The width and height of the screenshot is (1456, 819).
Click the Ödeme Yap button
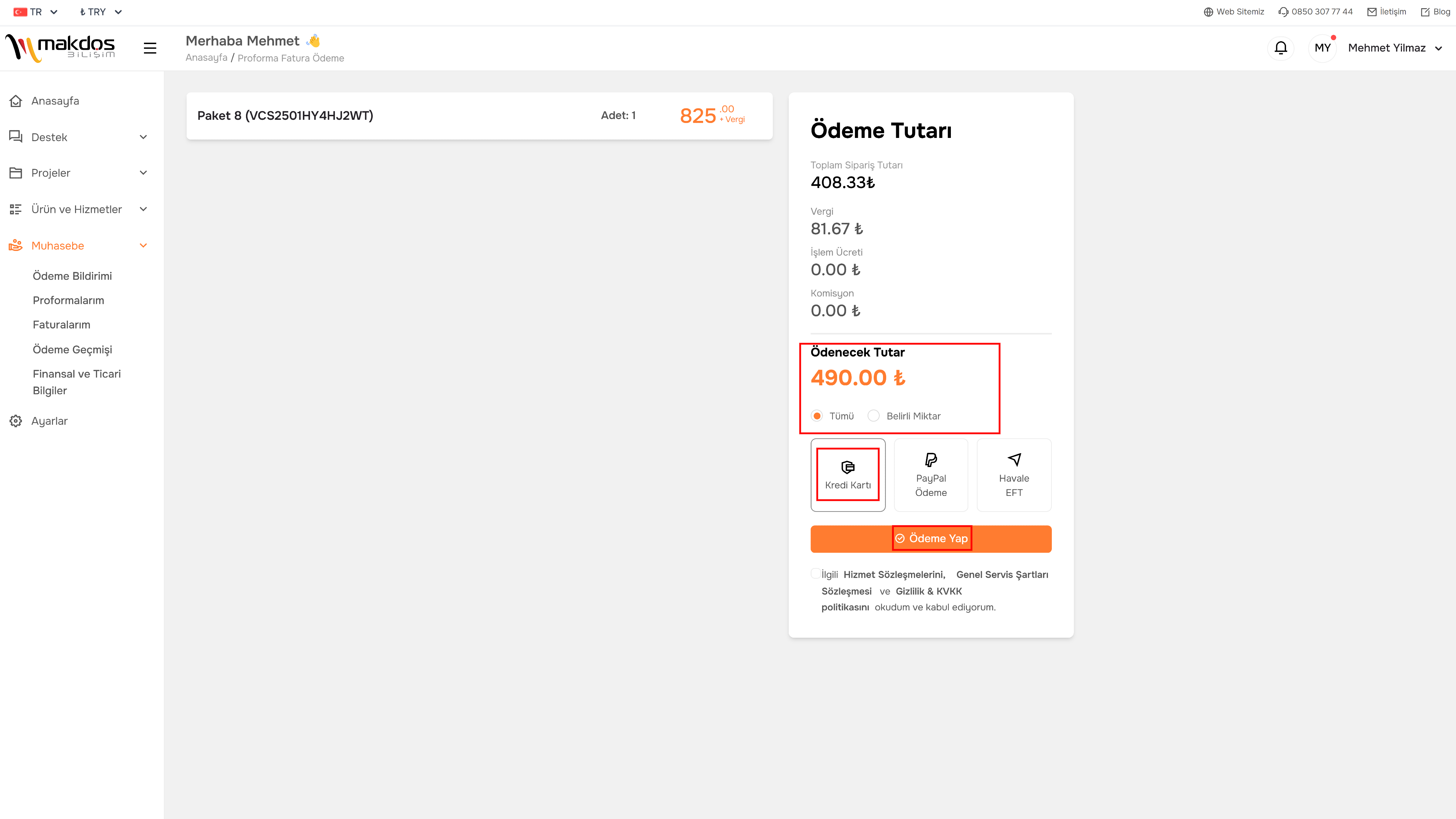931,539
